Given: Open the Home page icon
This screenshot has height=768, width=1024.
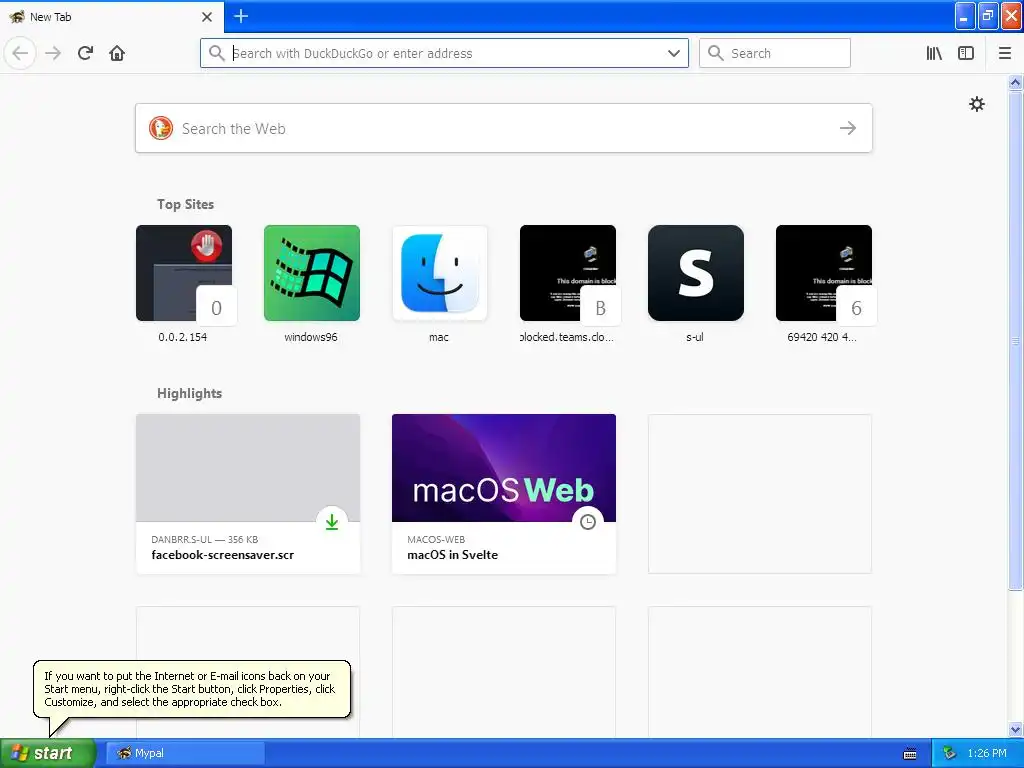Looking at the screenshot, I should (x=117, y=53).
